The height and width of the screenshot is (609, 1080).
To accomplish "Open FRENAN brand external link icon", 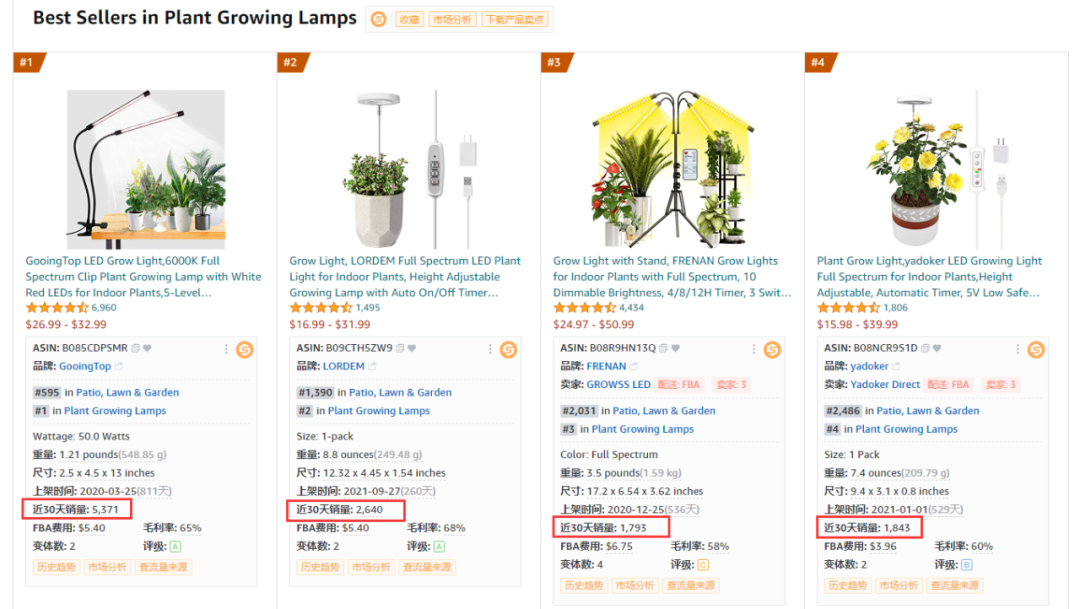I will coord(635,367).
